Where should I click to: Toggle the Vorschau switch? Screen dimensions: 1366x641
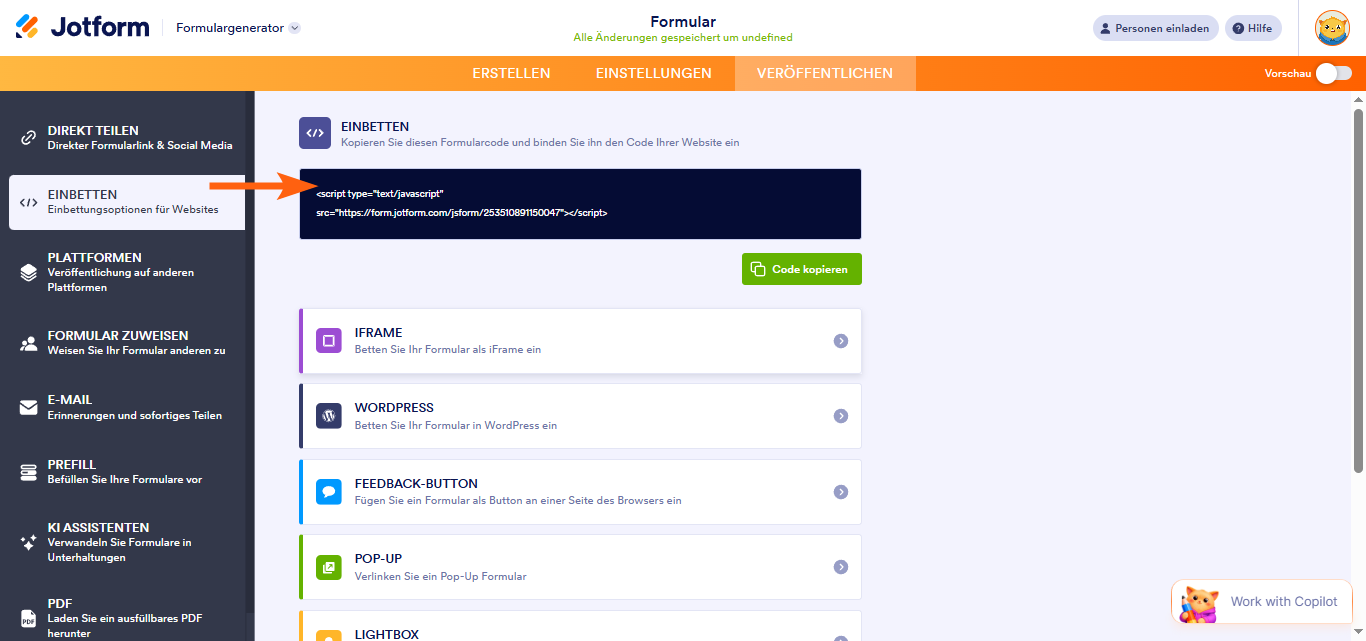(1335, 73)
